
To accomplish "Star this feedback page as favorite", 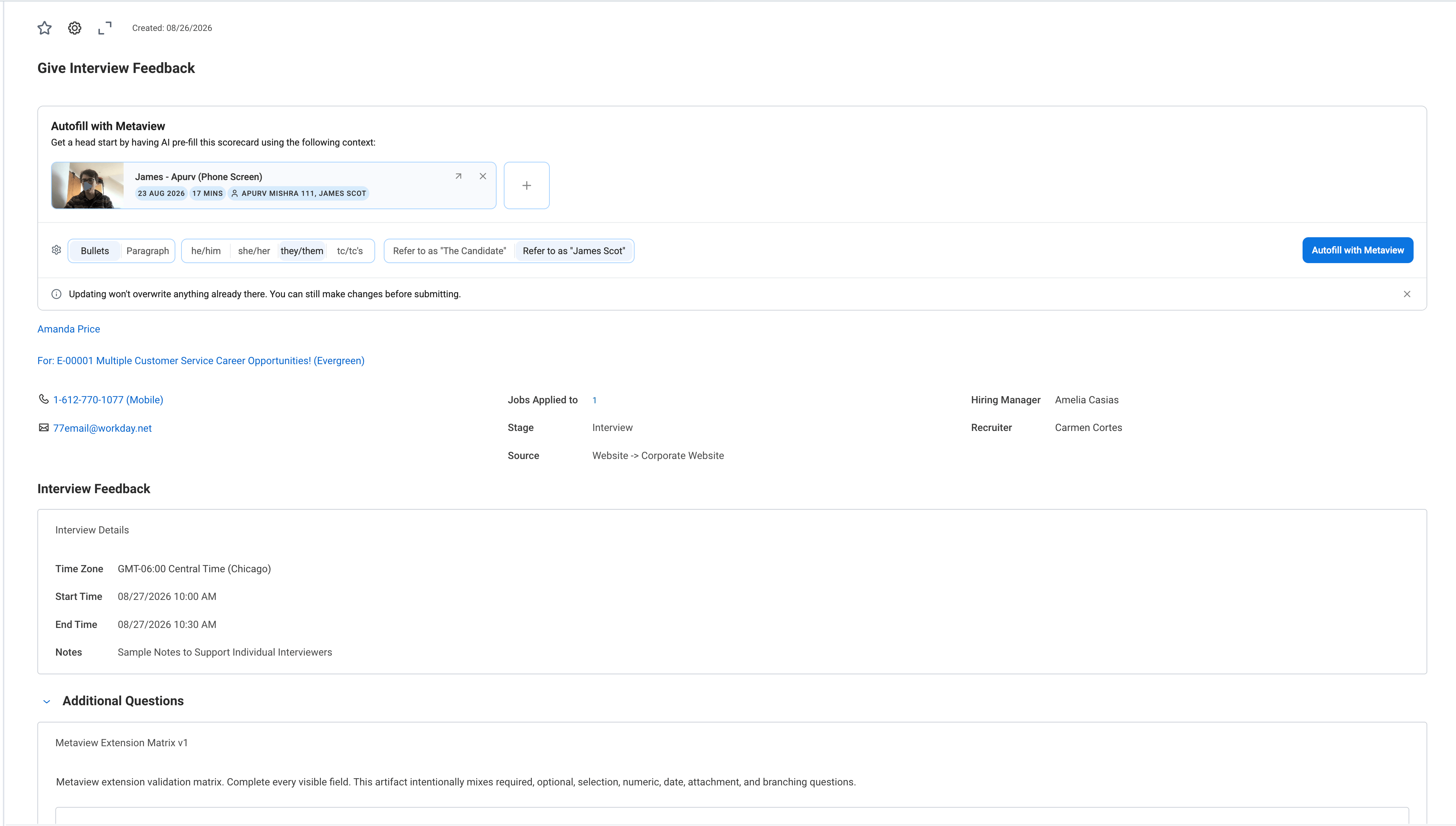I will pyautogui.click(x=44, y=28).
